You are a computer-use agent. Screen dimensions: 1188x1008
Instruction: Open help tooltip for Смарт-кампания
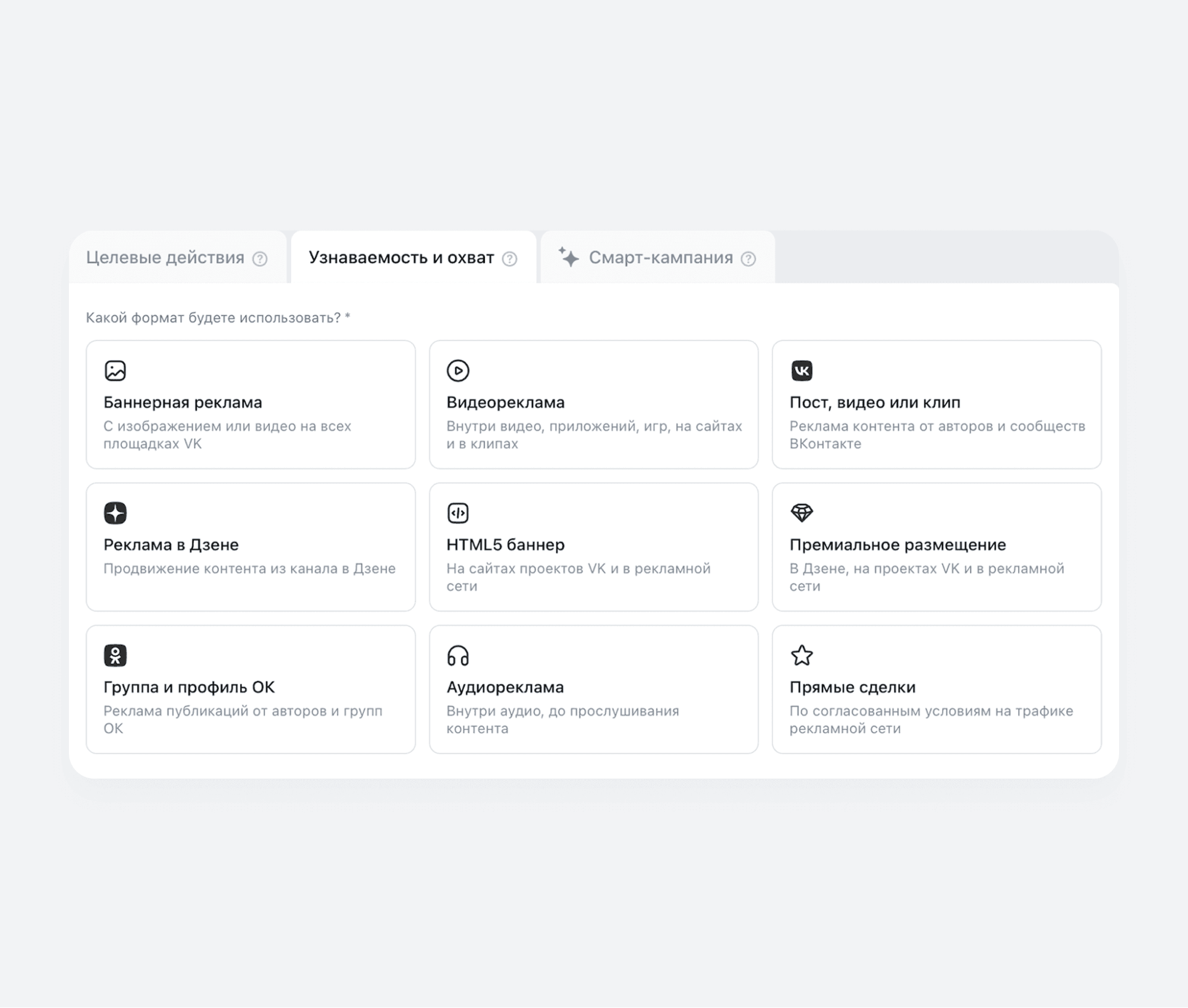coord(748,259)
